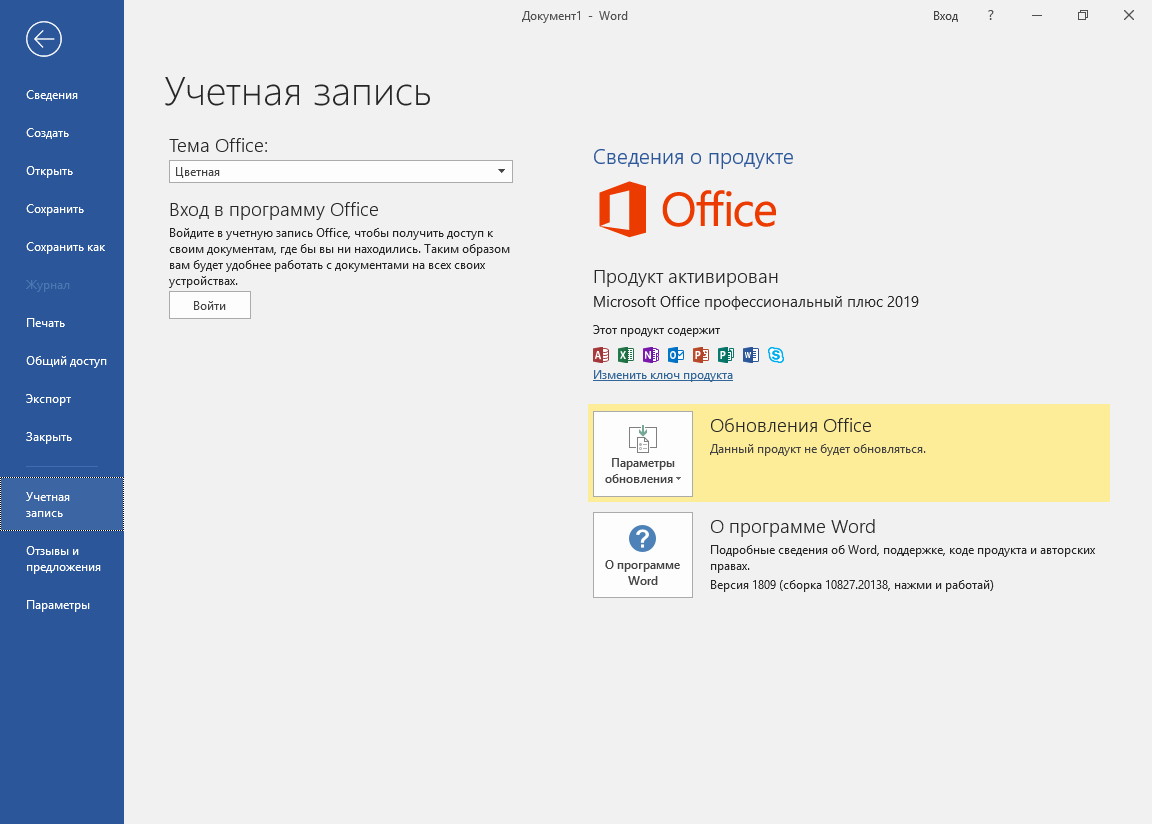Open Параметры at the sidebar bottom
Viewport: 1152px width, 824px height.
[x=58, y=605]
